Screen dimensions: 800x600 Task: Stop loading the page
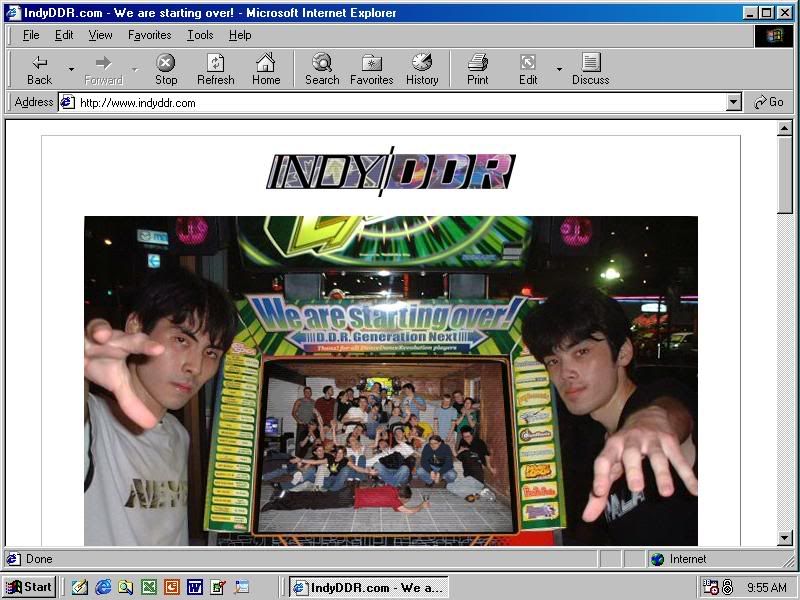(166, 70)
